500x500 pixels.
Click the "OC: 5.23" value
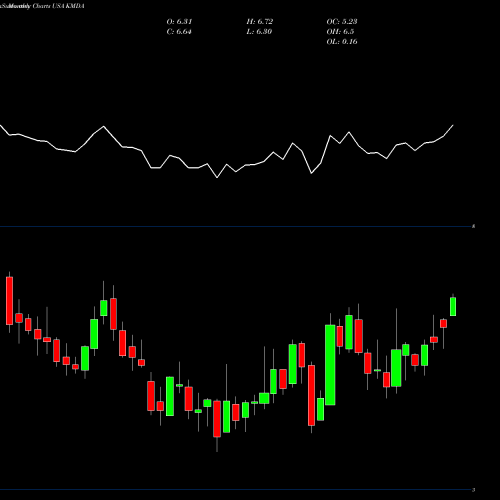[x=342, y=22]
